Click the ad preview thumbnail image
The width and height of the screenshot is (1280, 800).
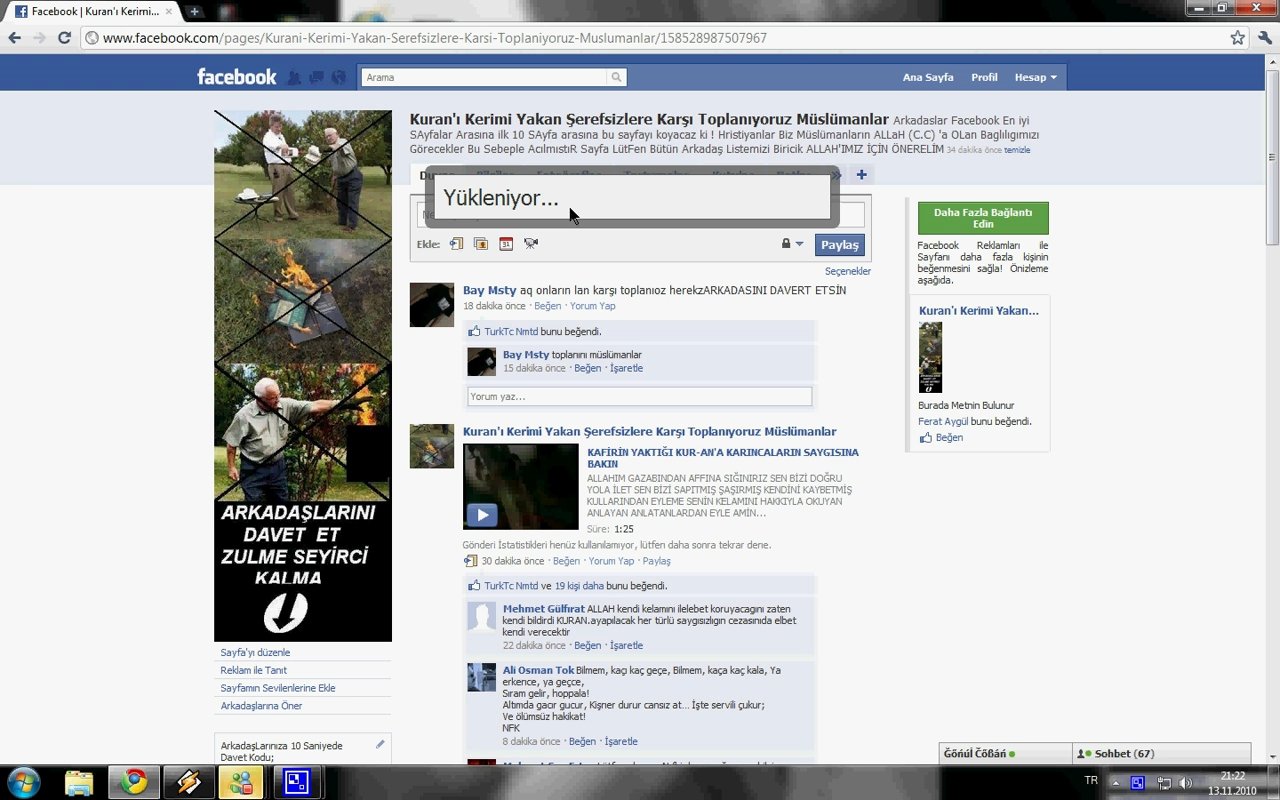(x=930, y=357)
